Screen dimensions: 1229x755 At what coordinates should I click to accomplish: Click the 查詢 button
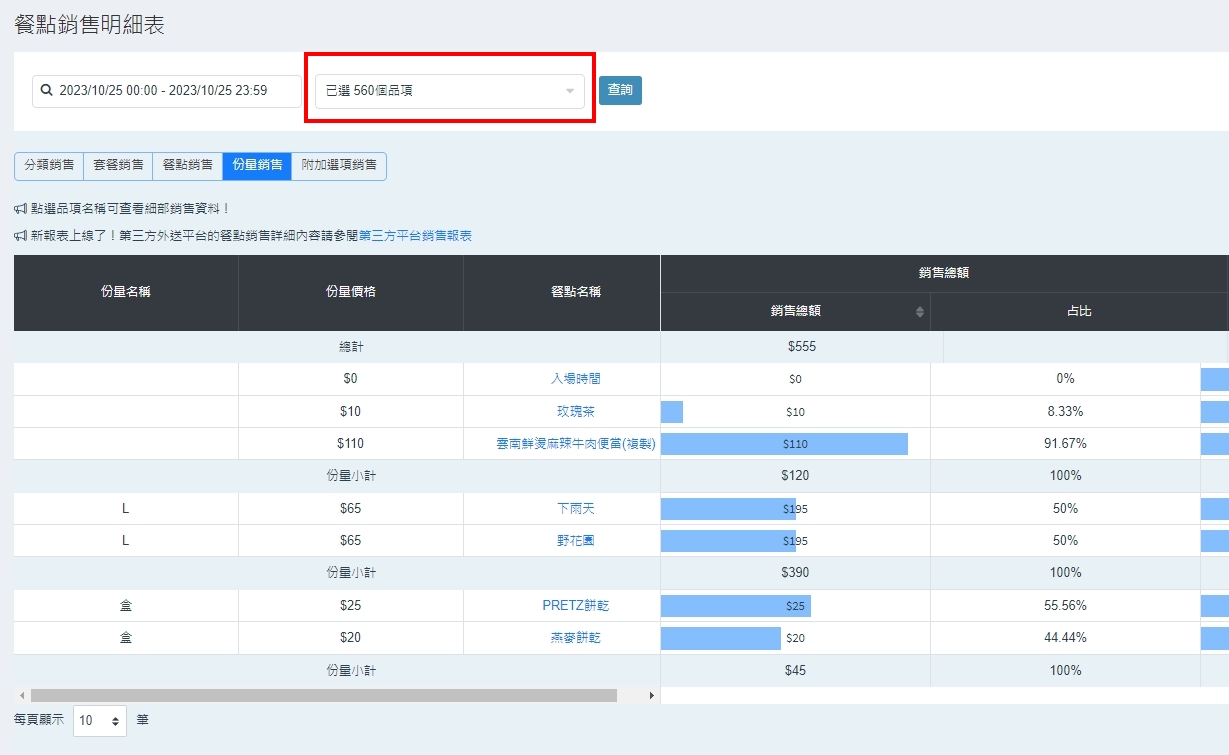coord(620,90)
